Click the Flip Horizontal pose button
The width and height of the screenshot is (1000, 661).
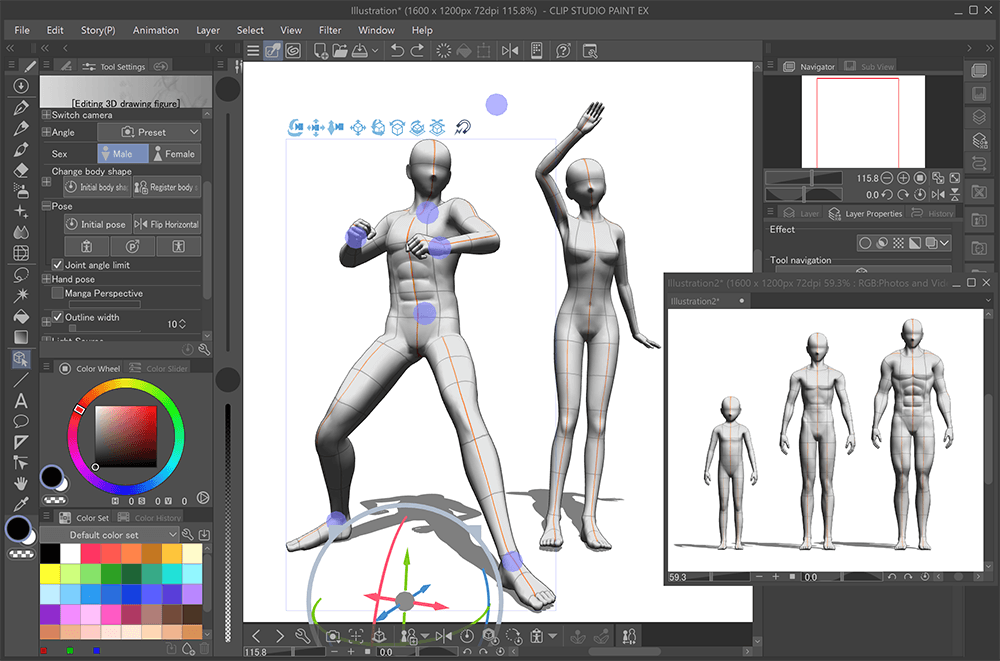(x=167, y=224)
